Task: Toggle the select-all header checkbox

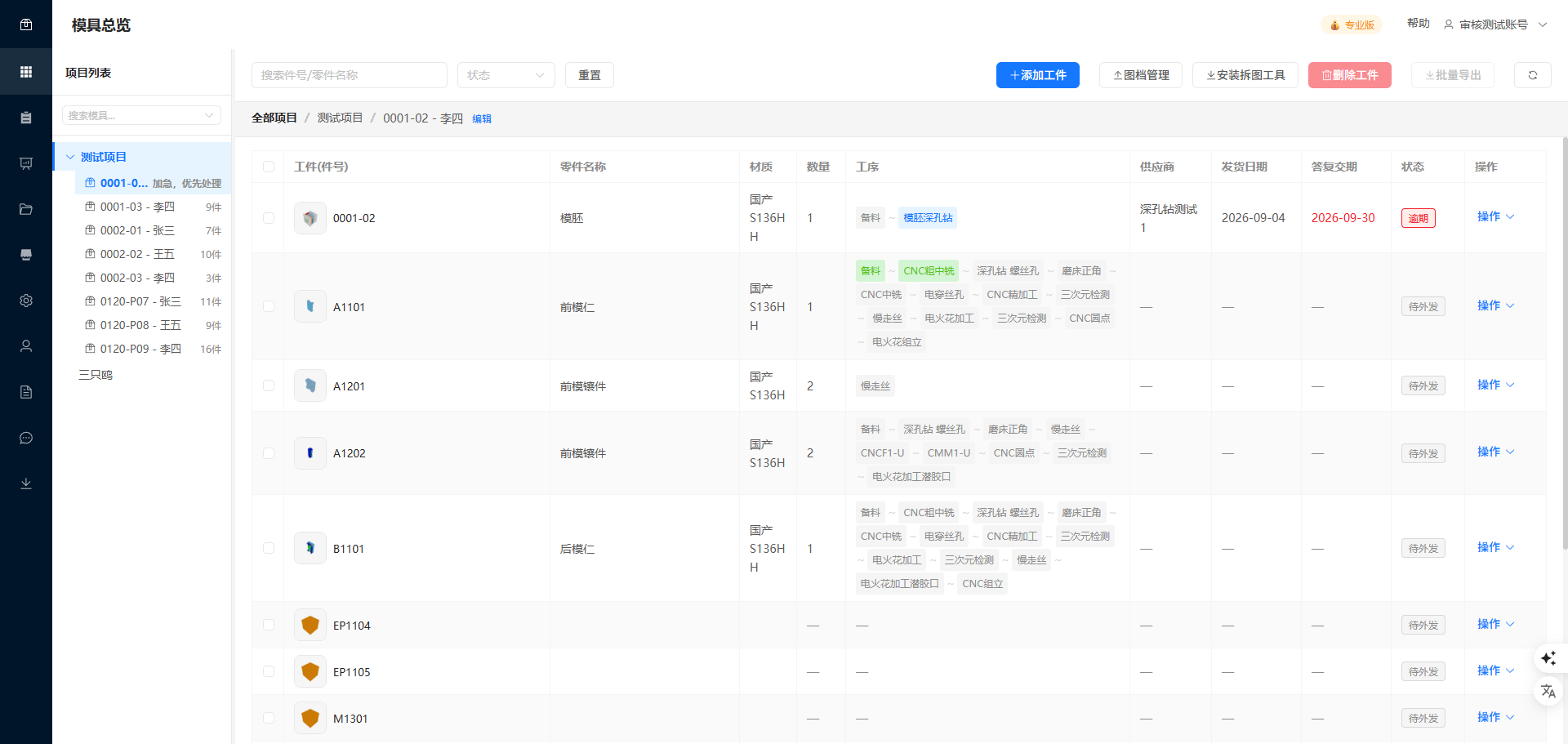Action: click(269, 167)
